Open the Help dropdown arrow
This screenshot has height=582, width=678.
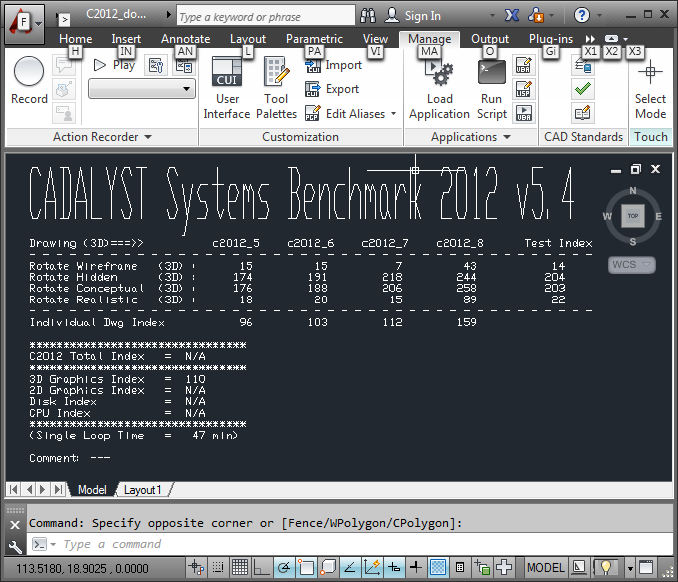pyautogui.click(x=599, y=16)
